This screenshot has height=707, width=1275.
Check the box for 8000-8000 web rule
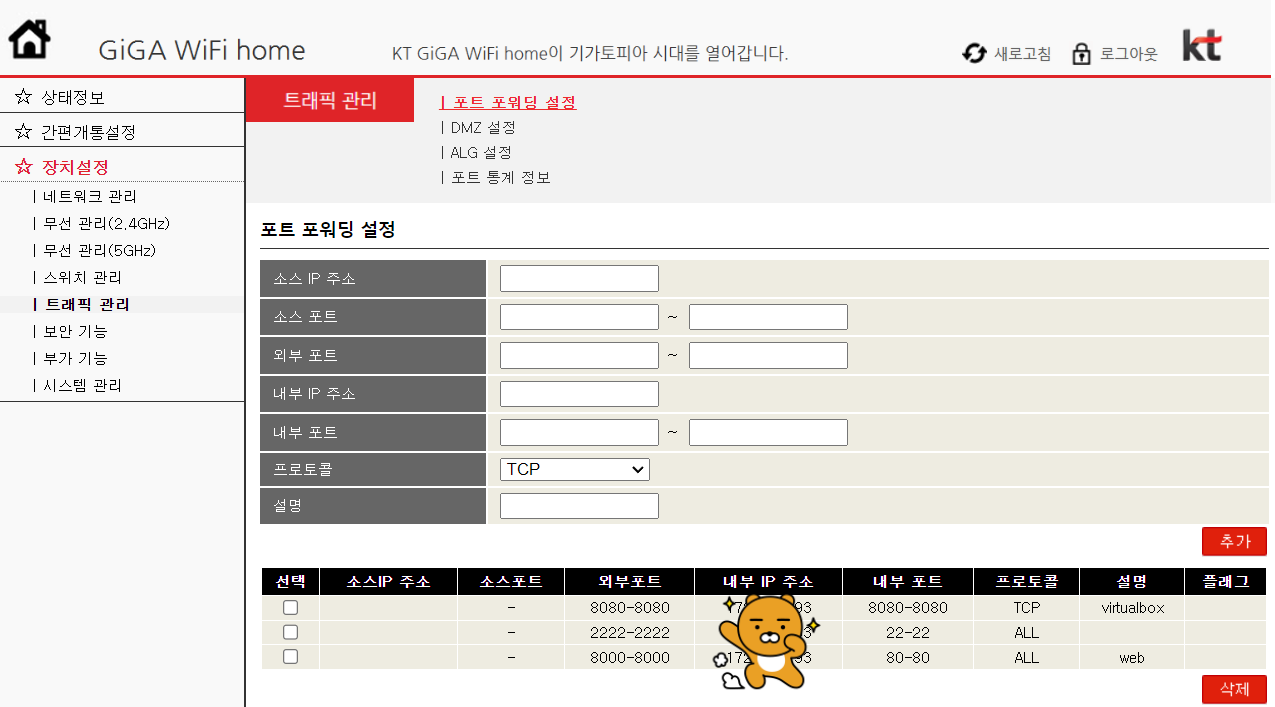[290, 656]
